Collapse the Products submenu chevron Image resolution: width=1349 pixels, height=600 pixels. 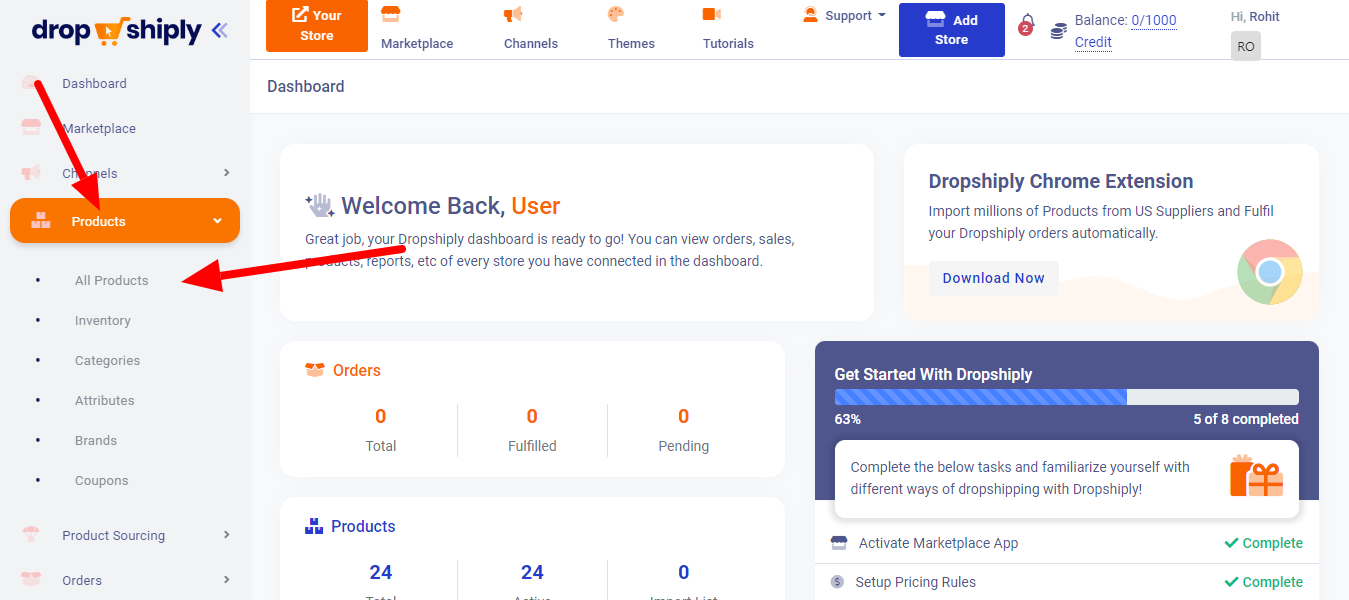[x=218, y=221]
